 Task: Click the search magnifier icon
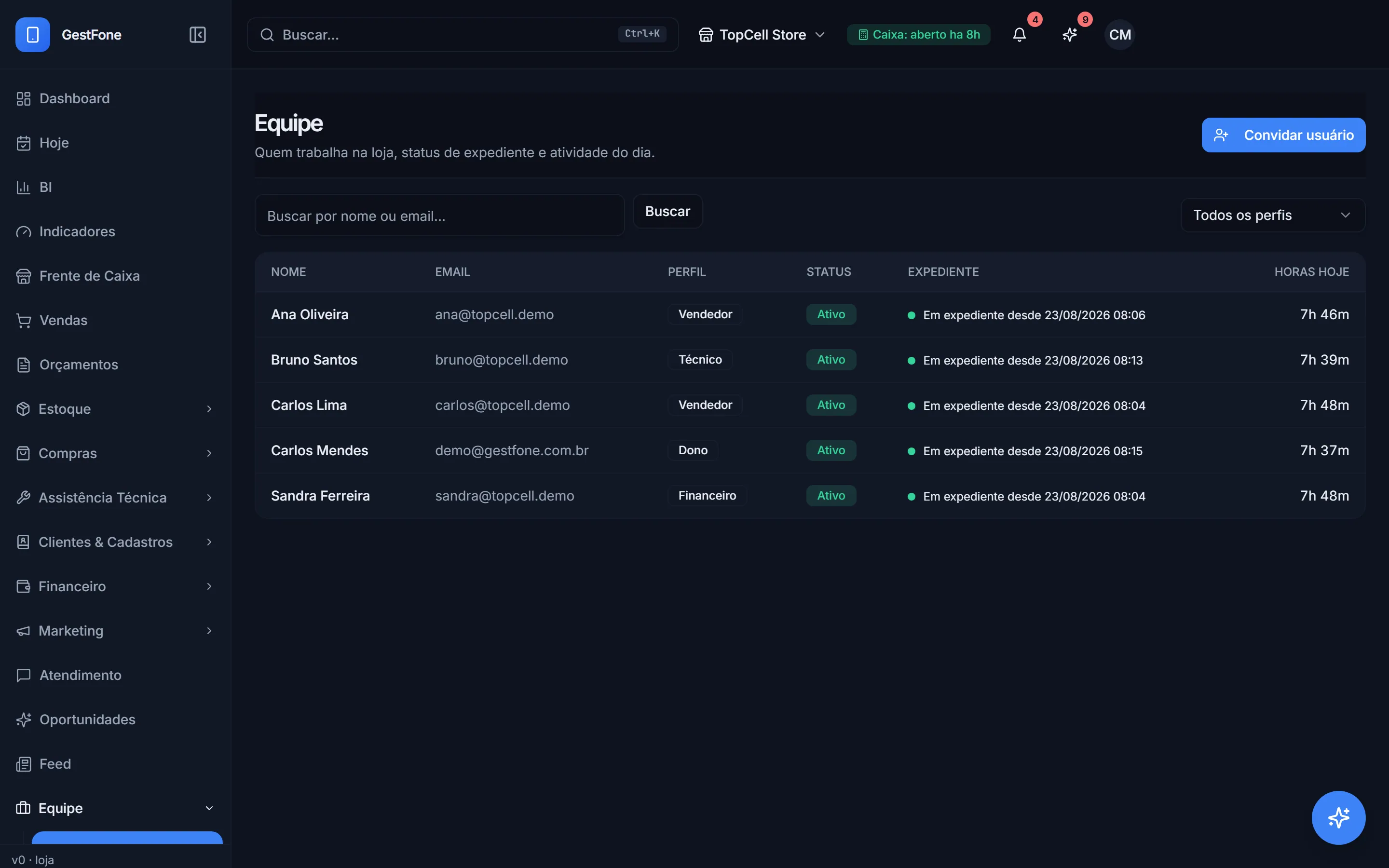tap(267, 34)
